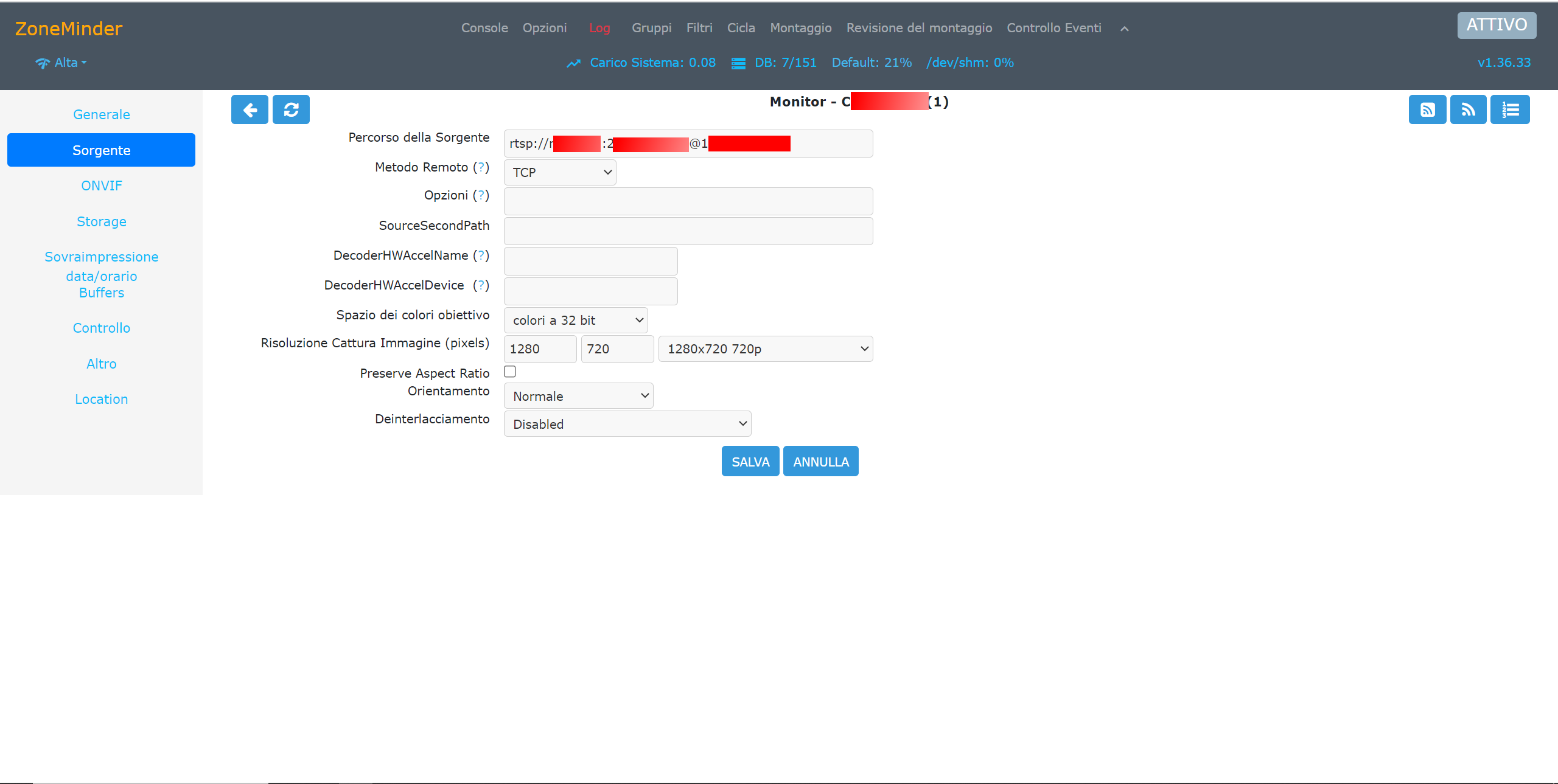Open the Metodo Remoto TCP dropdown

point(560,173)
